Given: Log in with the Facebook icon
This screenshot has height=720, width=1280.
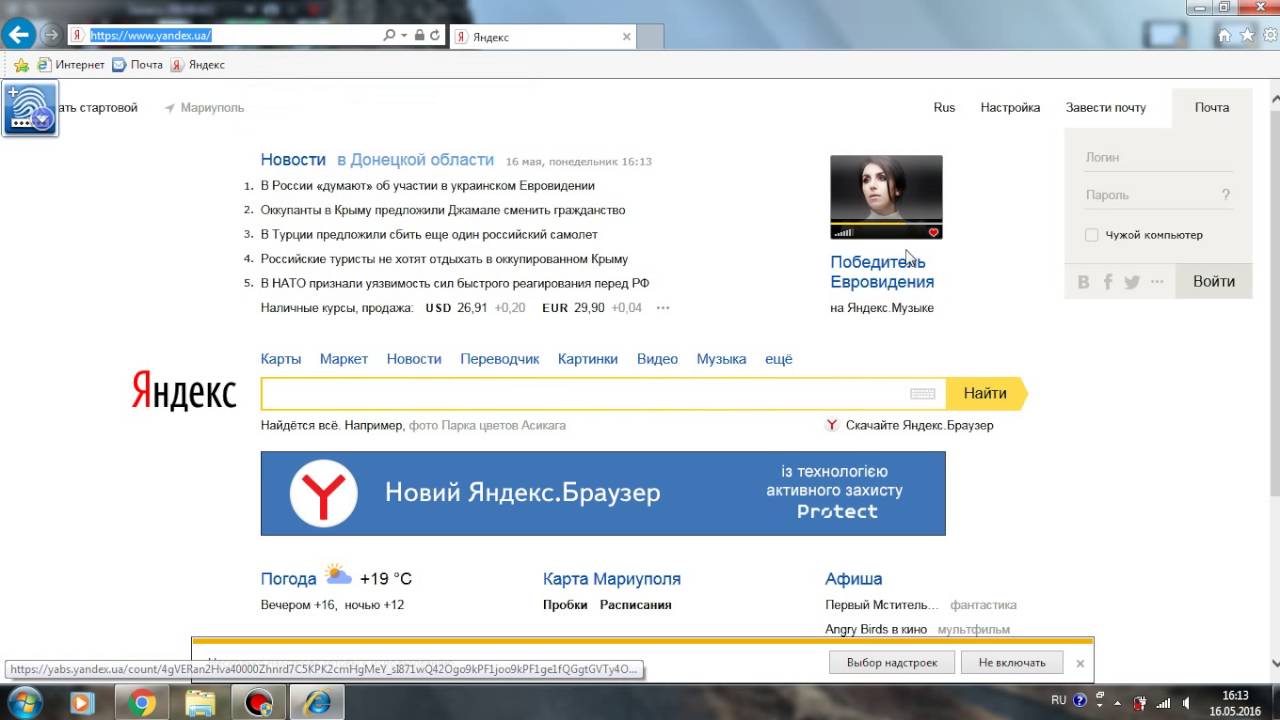Looking at the screenshot, I should click(1108, 282).
